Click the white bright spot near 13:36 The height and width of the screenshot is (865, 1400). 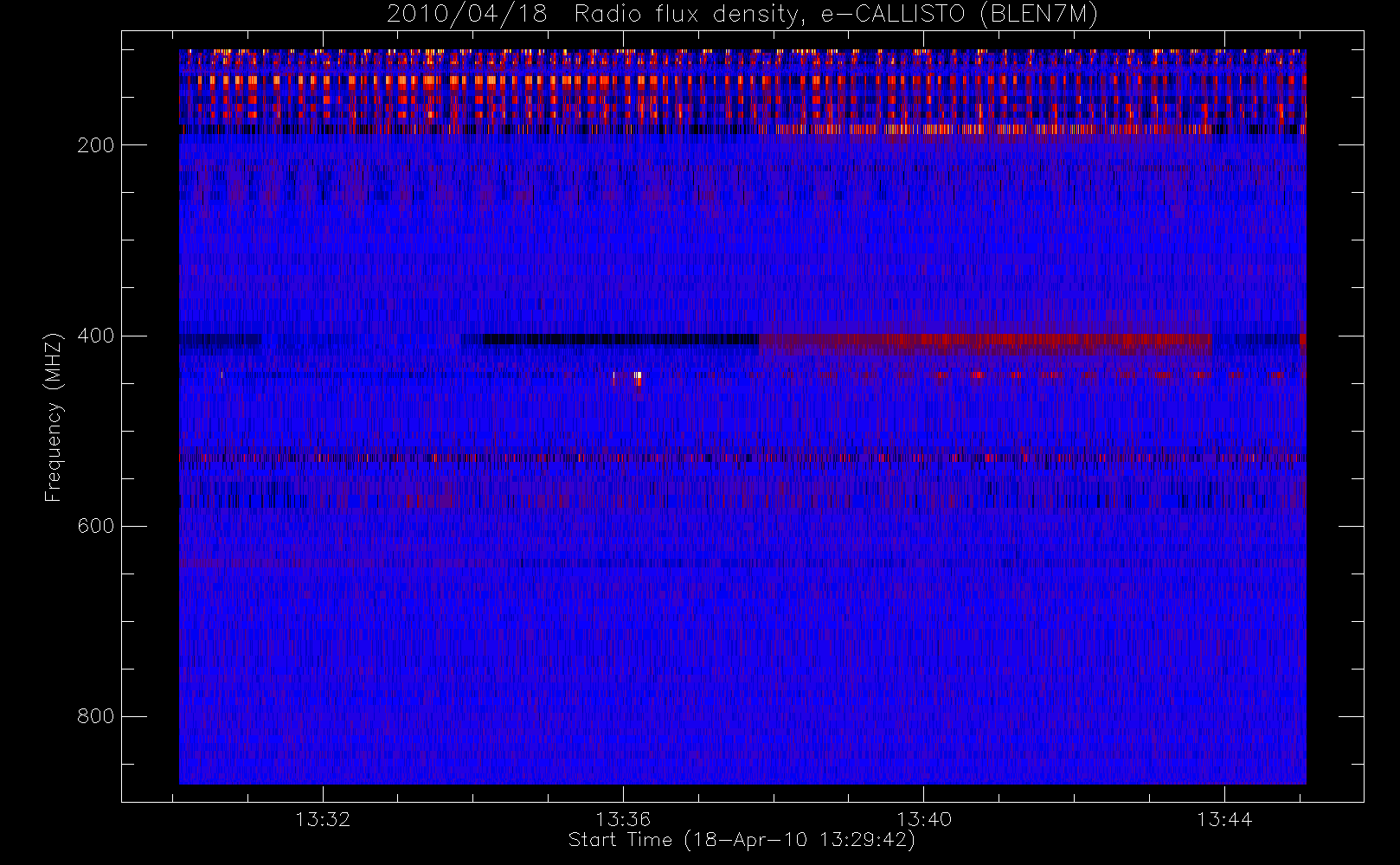[x=638, y=377]
